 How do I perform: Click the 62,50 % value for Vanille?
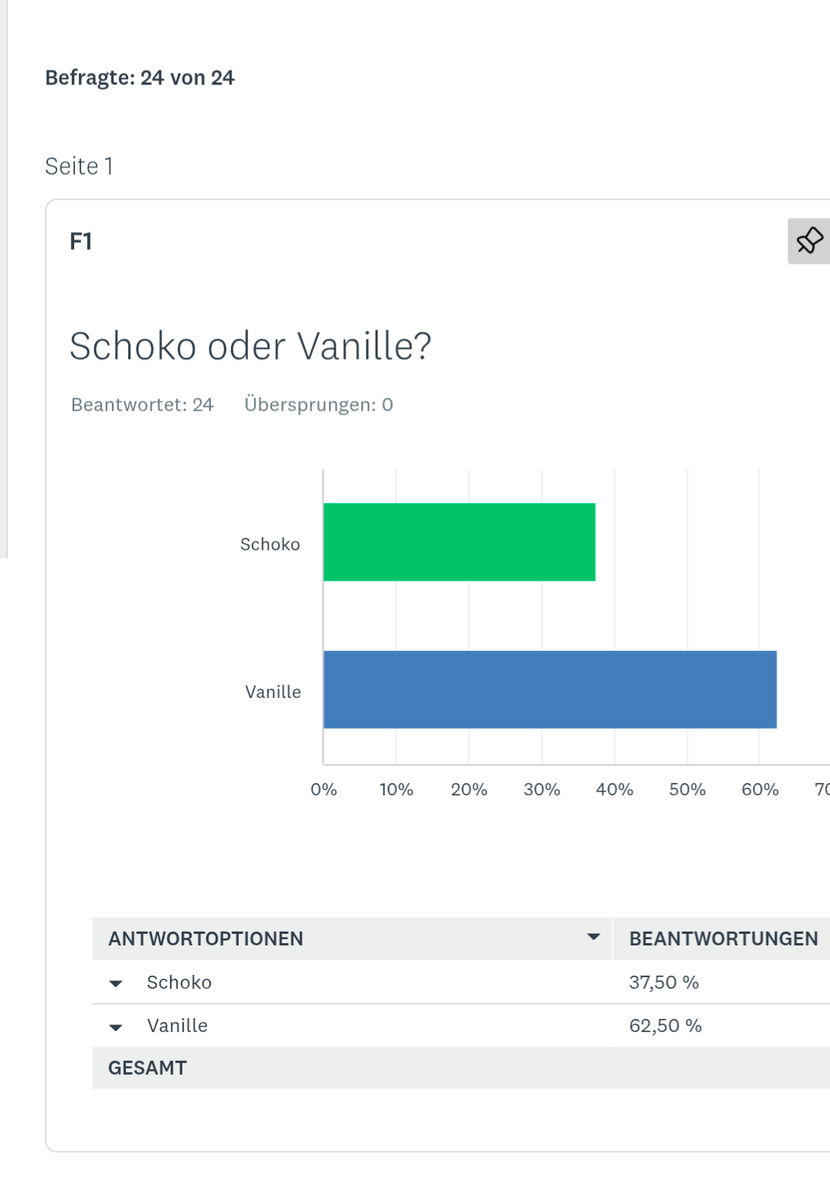[x=665, y=1025]
